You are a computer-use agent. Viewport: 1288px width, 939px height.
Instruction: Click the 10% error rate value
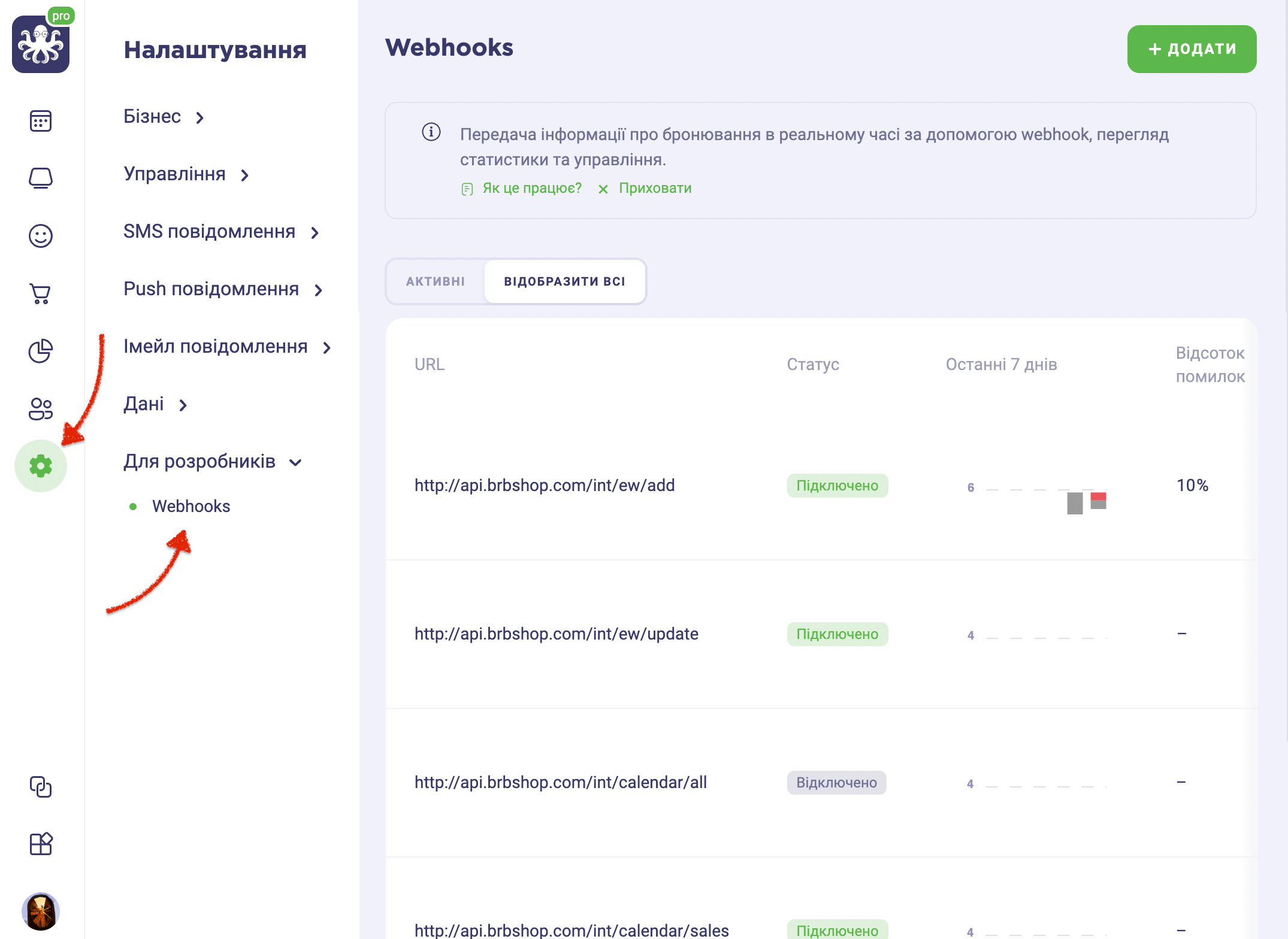click(x=1192, y=485)
